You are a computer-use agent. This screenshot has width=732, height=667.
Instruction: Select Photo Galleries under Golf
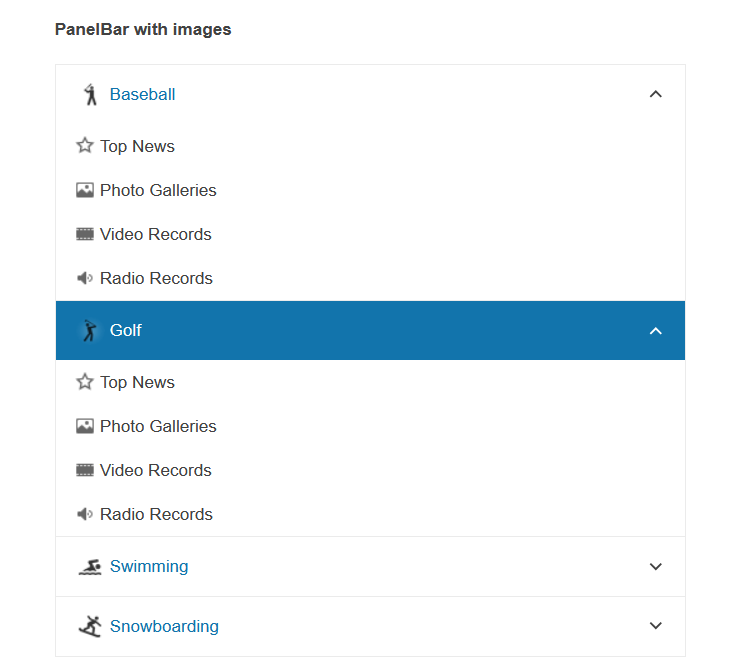(x=158, y=426)
